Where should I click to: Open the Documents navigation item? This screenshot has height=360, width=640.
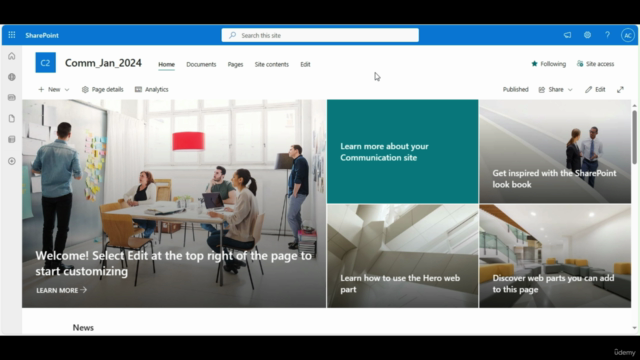pos(201,64)
